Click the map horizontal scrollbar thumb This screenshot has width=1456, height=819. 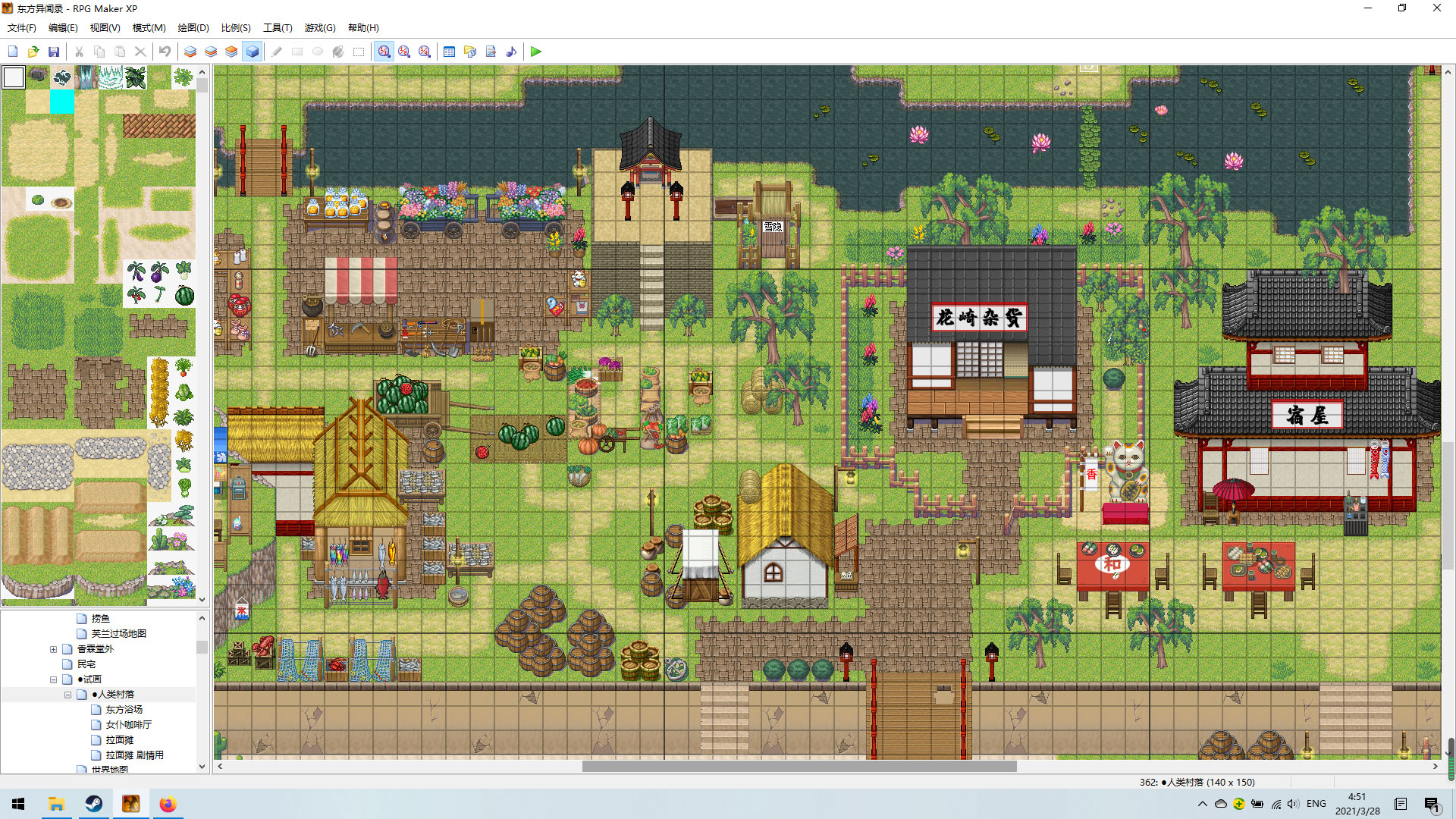pos(799,767)
